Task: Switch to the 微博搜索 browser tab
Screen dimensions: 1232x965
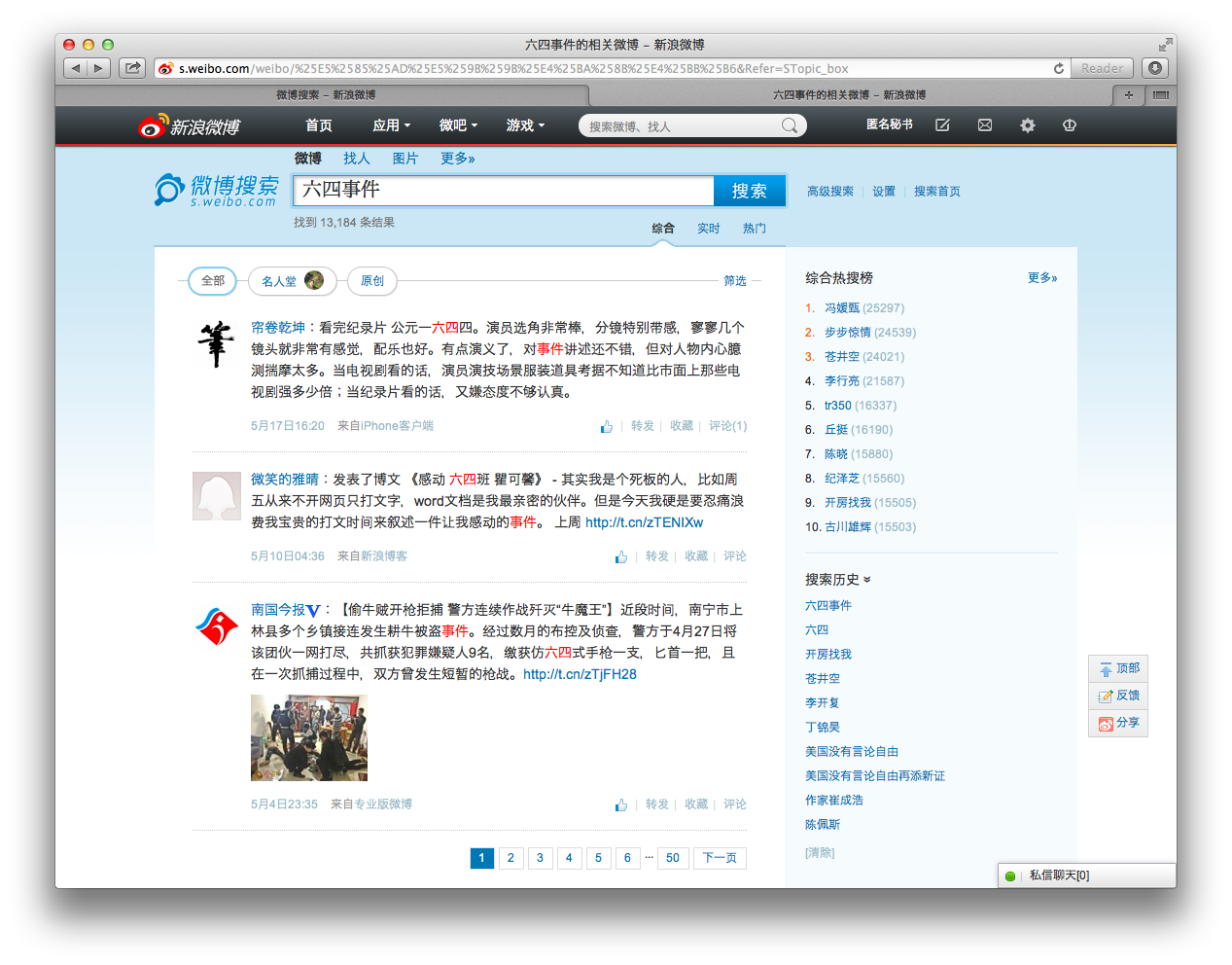Action: pyautogui.click(x=325, y=95)
